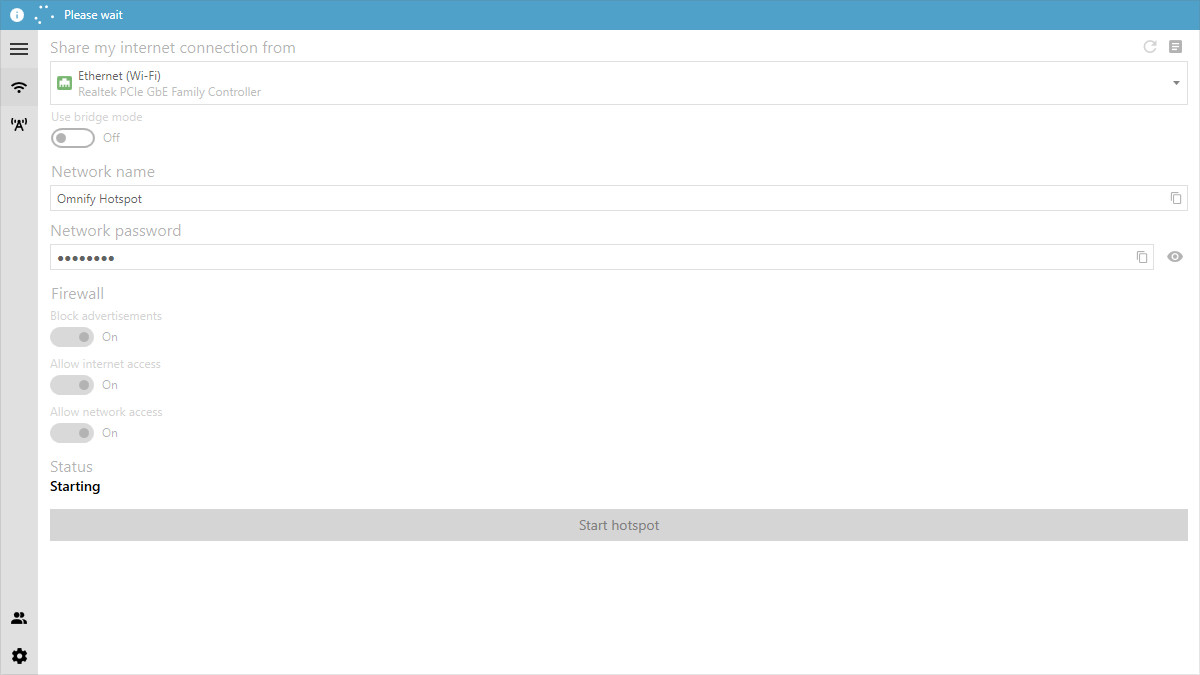Switch to the Wi-Fi repeater tab
The image size is (1200, 675).
[x=19, y=123]
